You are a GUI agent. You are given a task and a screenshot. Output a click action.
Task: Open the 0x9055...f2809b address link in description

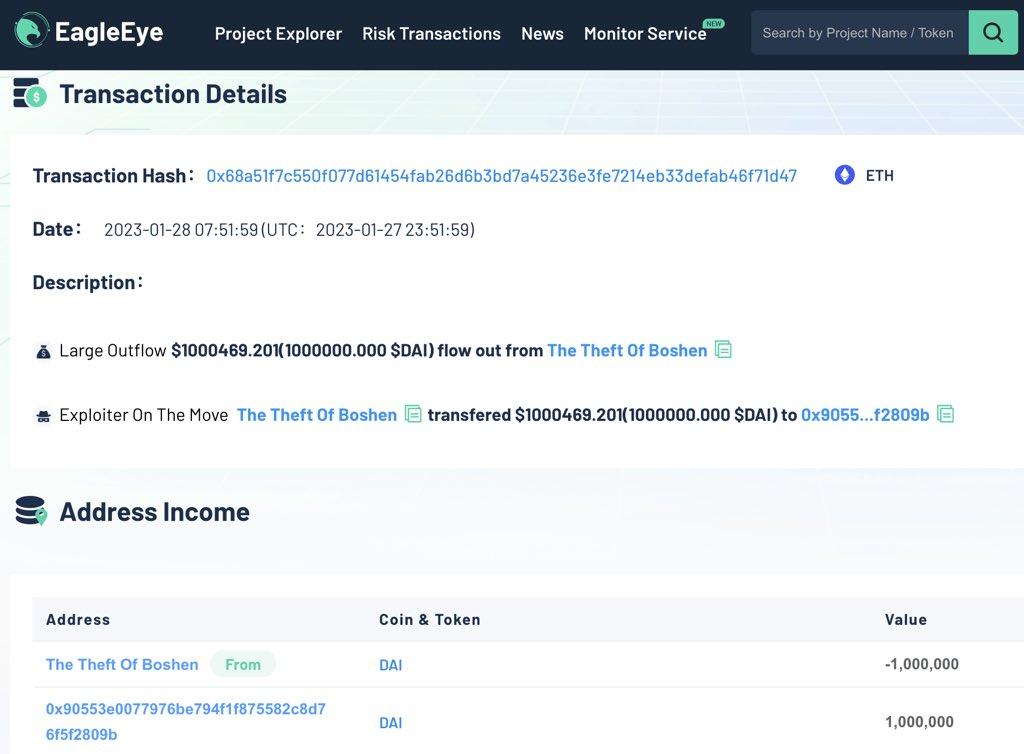pos(865,414)
